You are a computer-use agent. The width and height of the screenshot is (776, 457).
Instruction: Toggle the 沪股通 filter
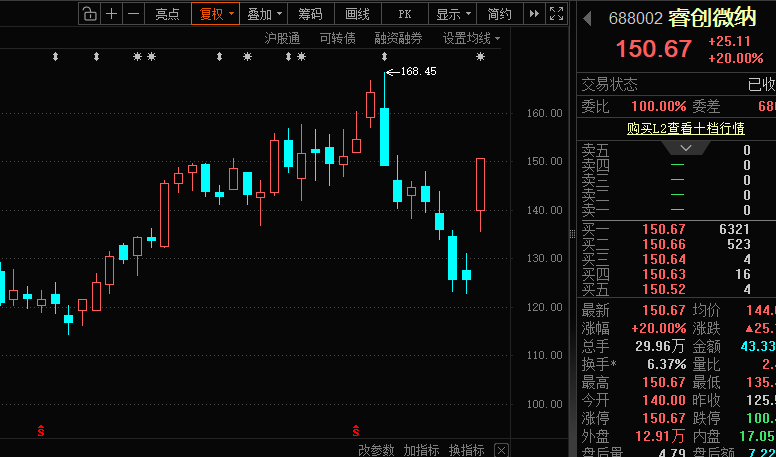tap(282, 39)
